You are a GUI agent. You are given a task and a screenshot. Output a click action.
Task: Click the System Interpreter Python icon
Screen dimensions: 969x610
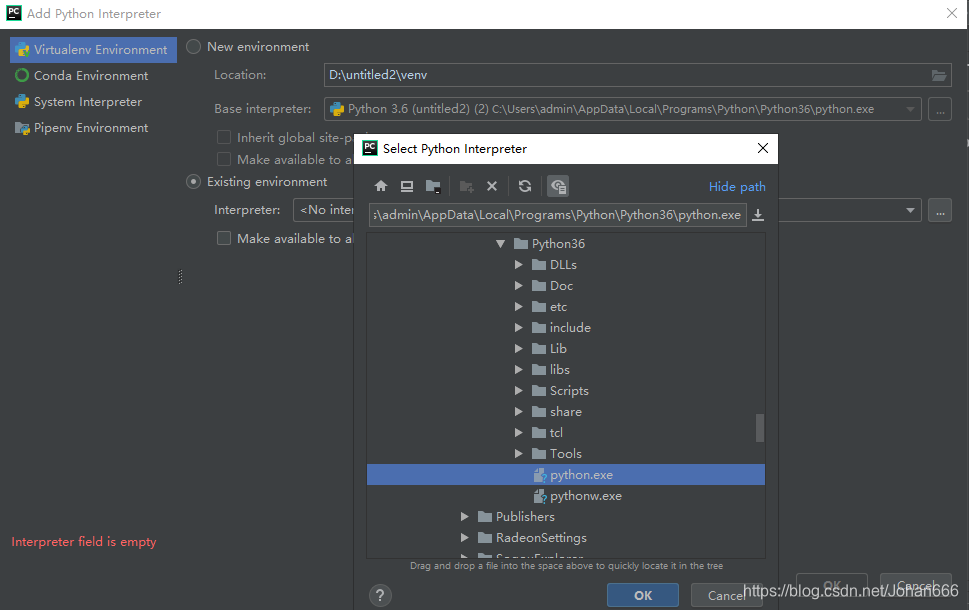click(x=22, y=101)
